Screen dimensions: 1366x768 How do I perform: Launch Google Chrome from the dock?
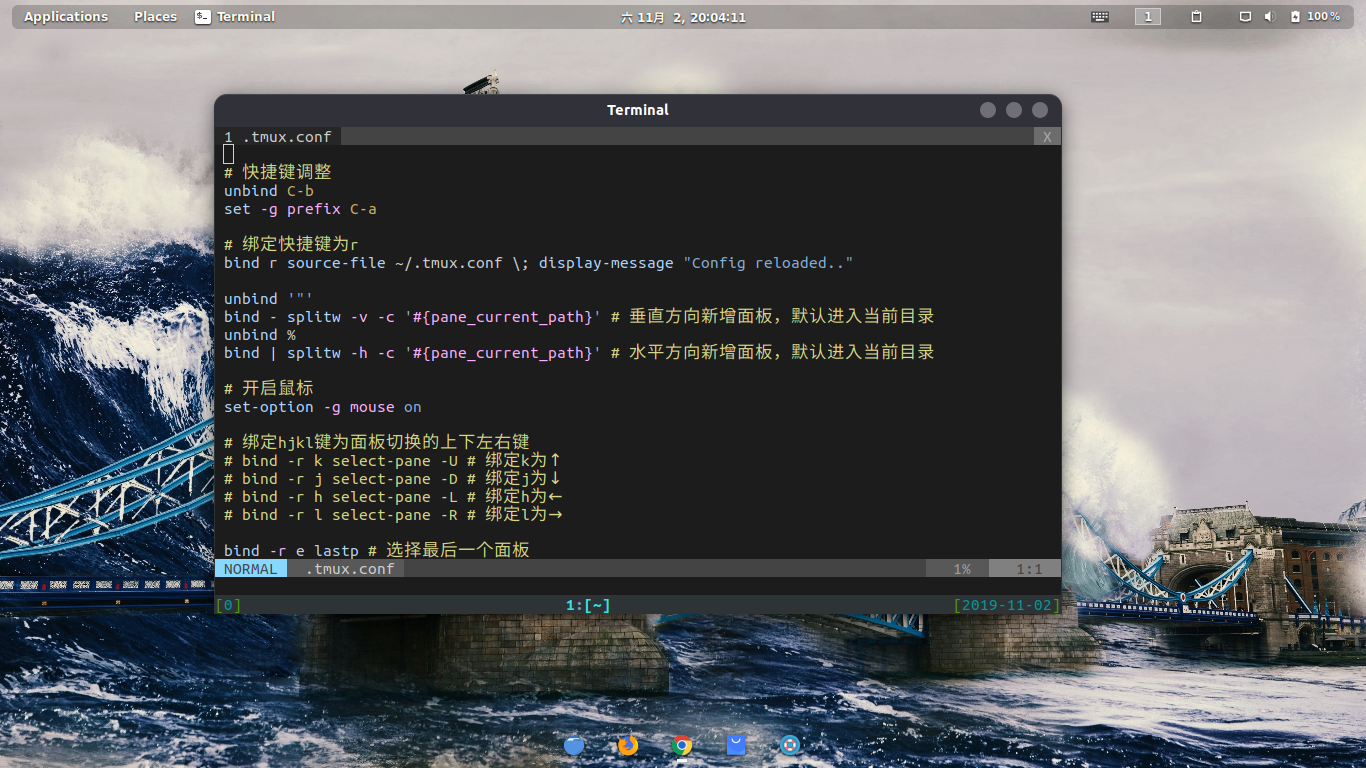pyautogui.click(x=681, y=745)
